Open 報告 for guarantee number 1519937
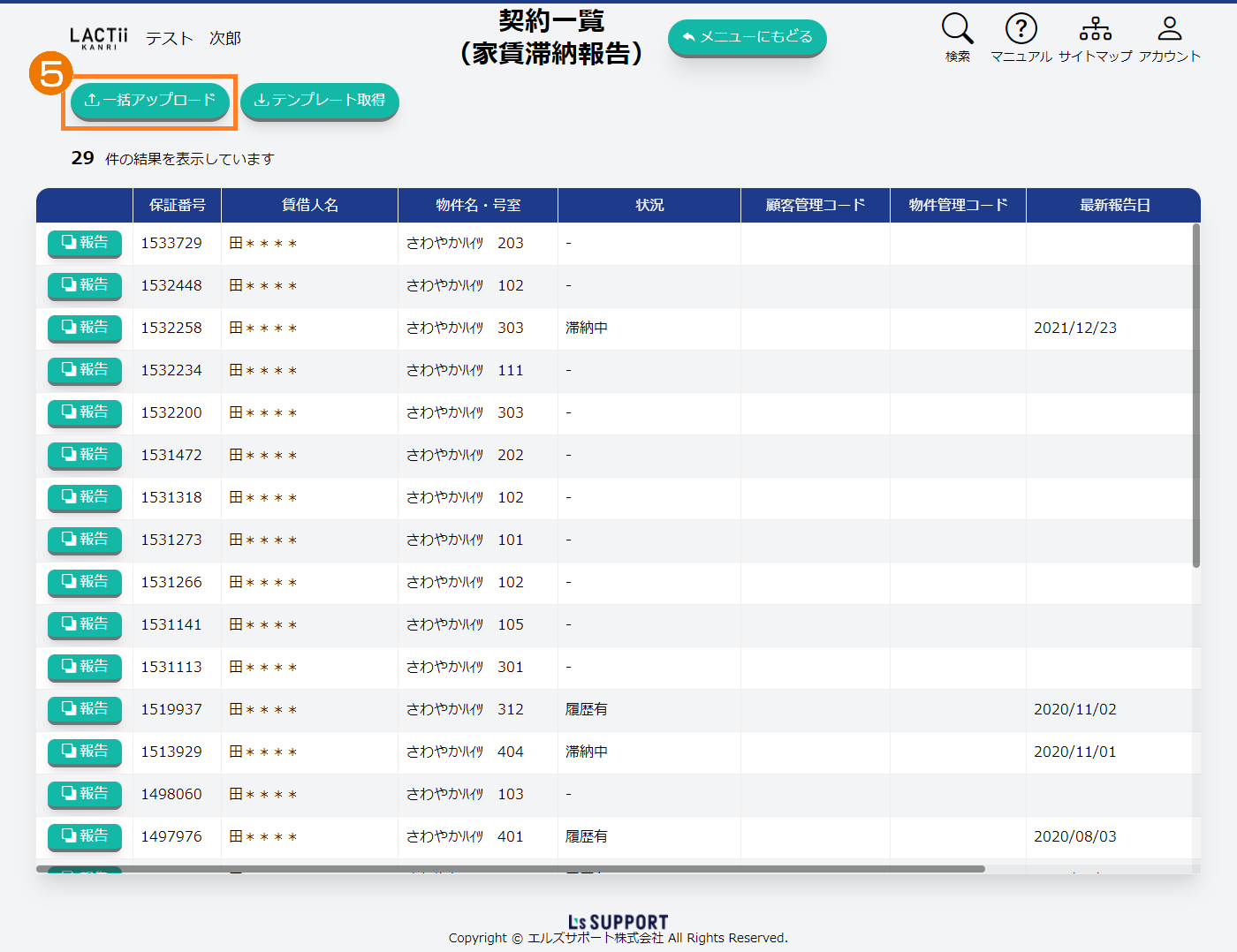This screenshot has width=1237, height=952. 85,709
